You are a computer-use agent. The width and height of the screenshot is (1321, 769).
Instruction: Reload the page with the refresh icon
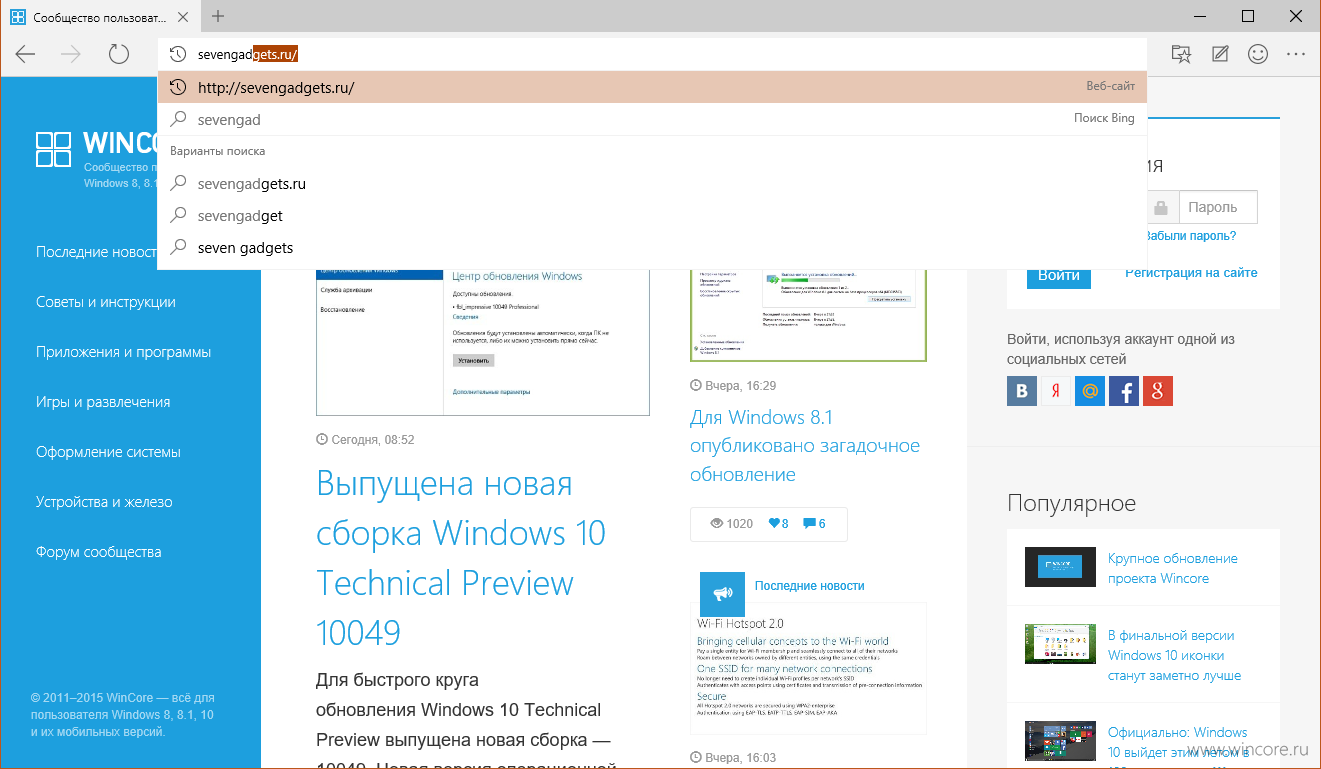click(119, 54)
